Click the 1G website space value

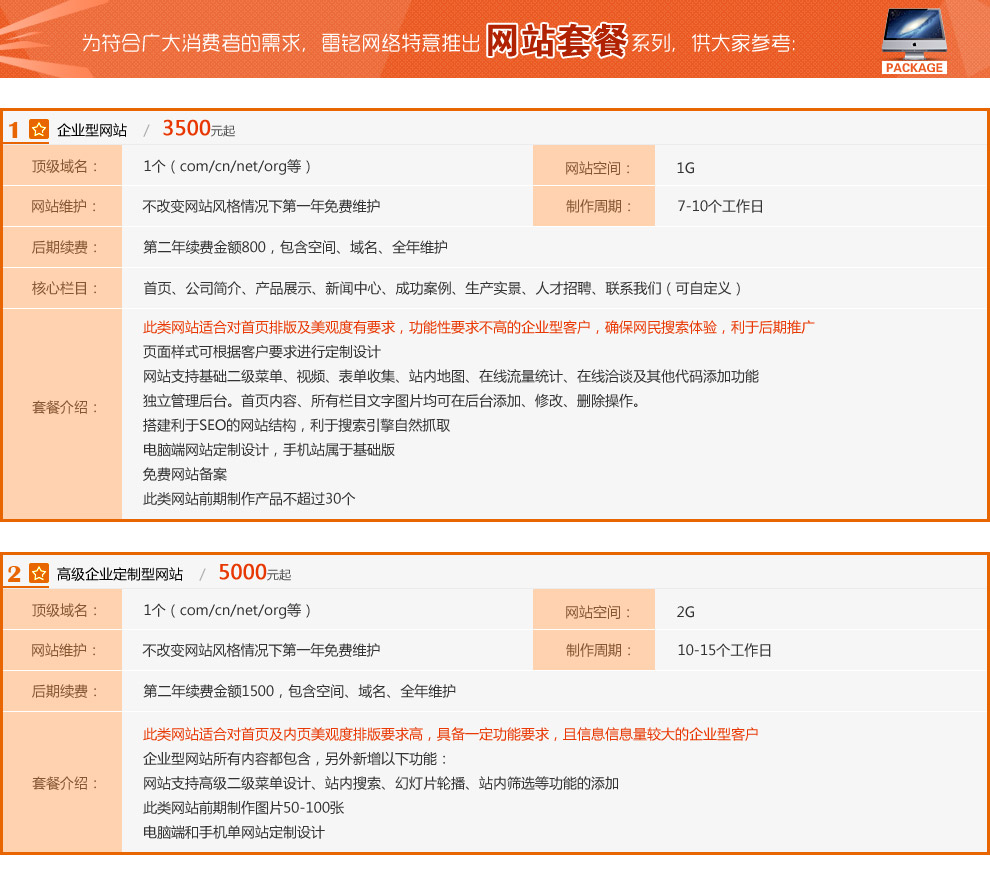coord(686,168)
